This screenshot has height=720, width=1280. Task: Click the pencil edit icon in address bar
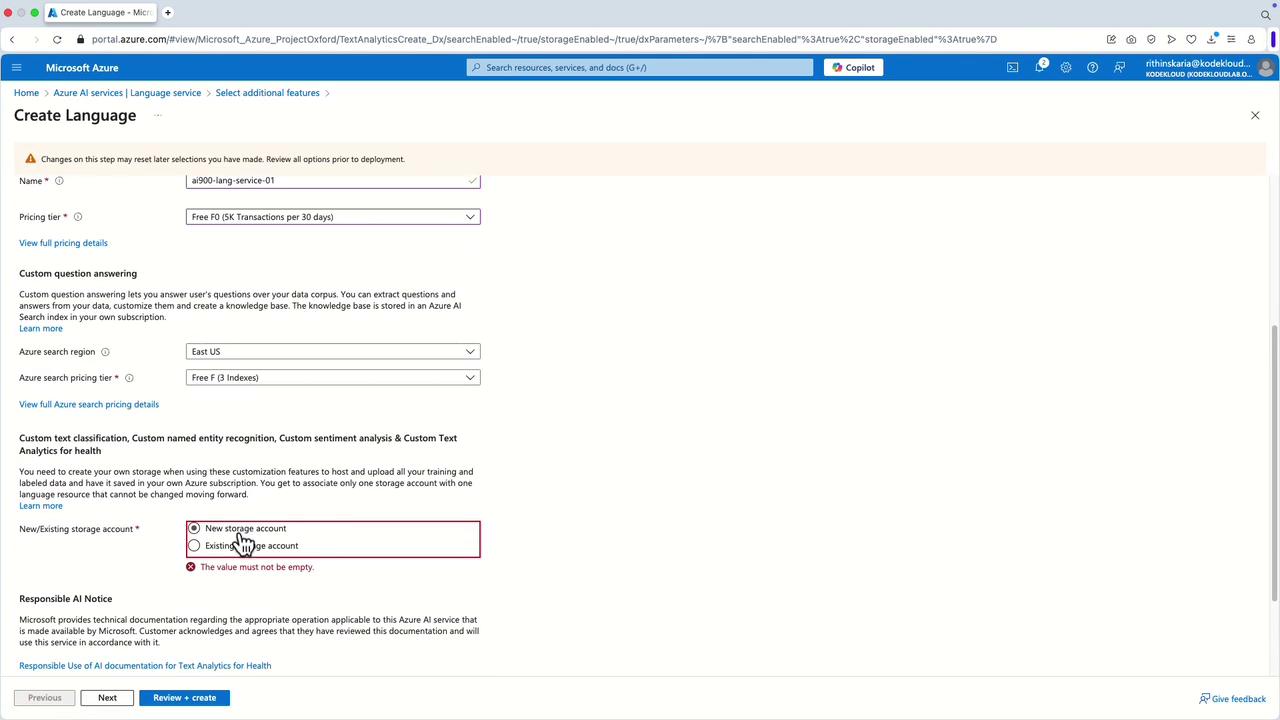click(1111, 39)
